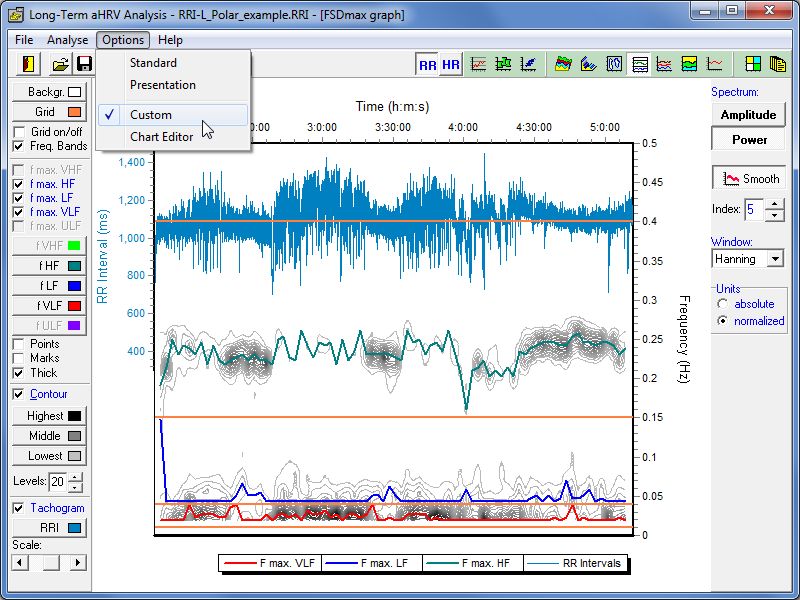The width and height of the screenshot is (800, 600).
Task: Expand the Hanning window dropdown
Action: (774, 259)
